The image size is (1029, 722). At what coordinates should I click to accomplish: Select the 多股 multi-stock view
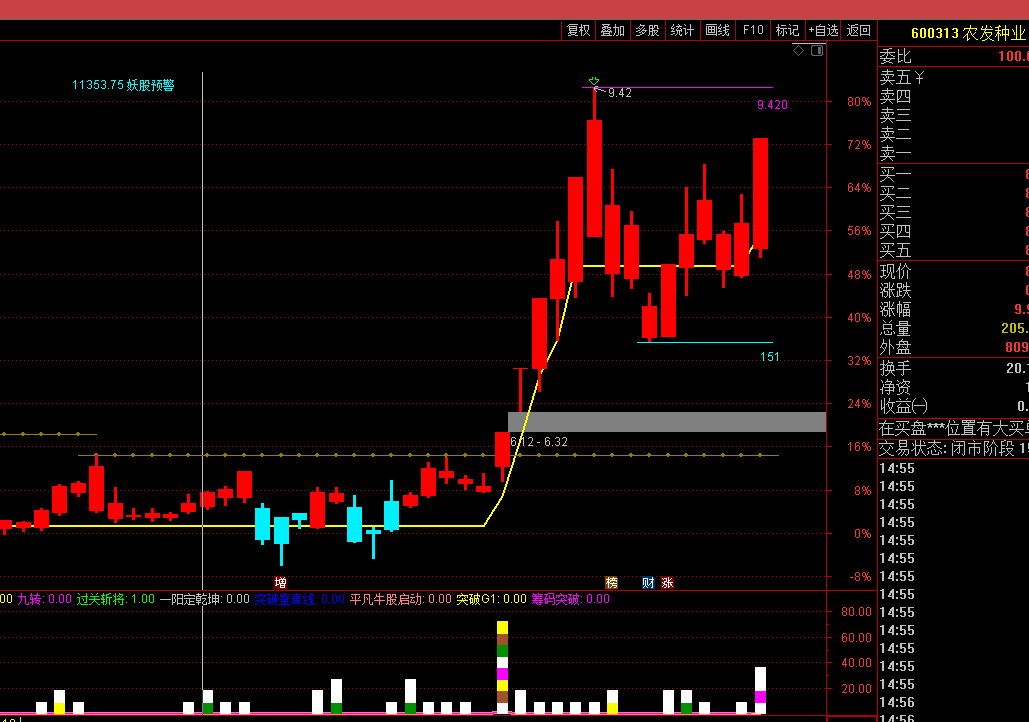648,30
